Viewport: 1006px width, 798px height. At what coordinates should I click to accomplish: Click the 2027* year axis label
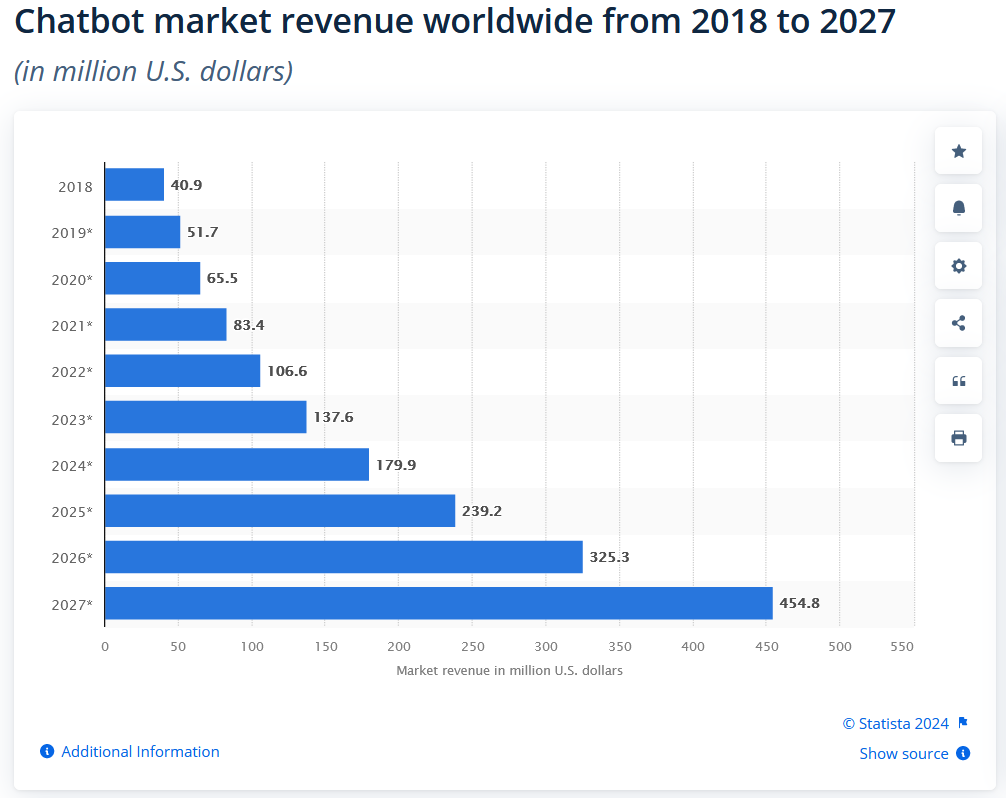tap(72, 605)
